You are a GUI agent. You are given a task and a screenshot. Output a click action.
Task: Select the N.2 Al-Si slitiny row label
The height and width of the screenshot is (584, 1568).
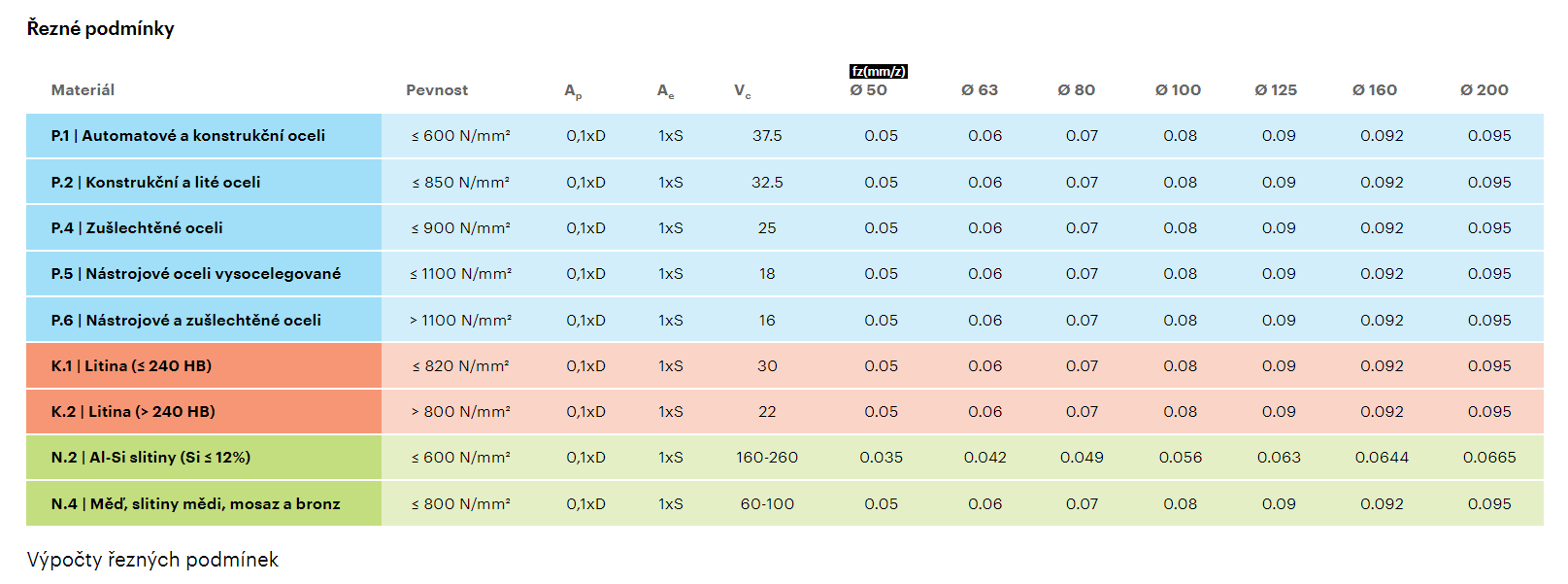coord(150,458)
